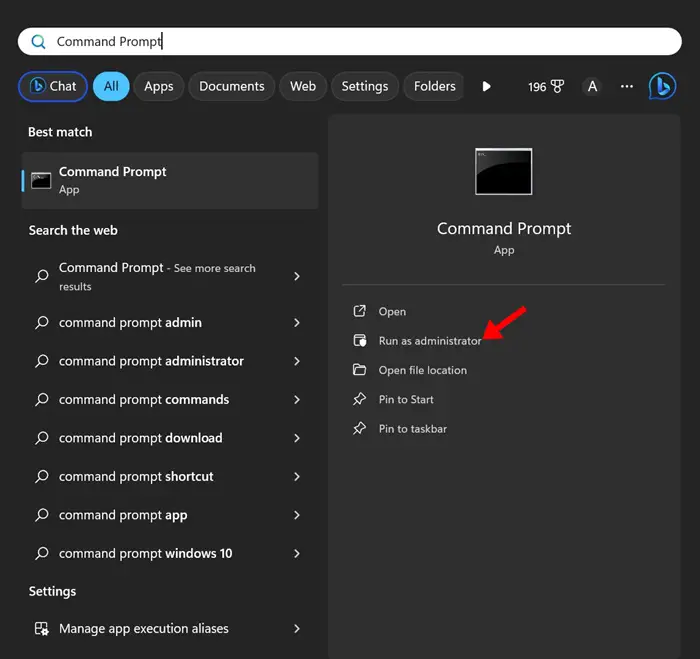Switch to the Folders filter tab
Viewport: 700px width, 659px height.
point(434,86)
